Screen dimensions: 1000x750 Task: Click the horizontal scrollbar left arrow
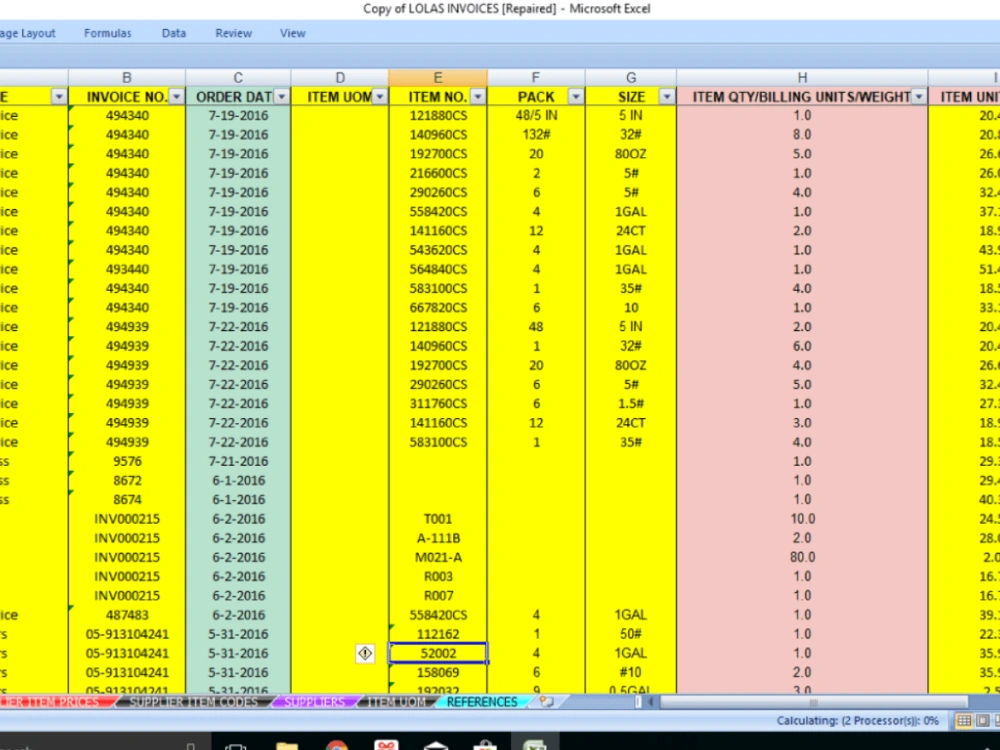(x=651, y=702)
